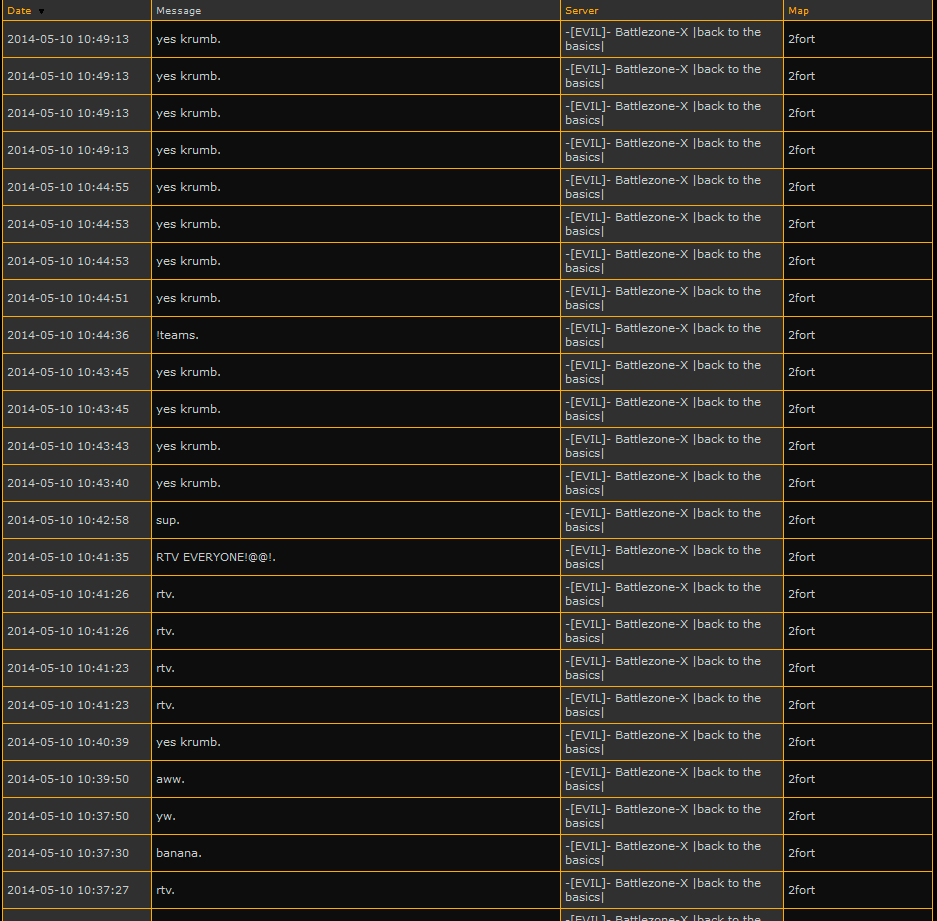Open the server link in the '!teams.' row

pyautogui.click(x=662, y=335)
